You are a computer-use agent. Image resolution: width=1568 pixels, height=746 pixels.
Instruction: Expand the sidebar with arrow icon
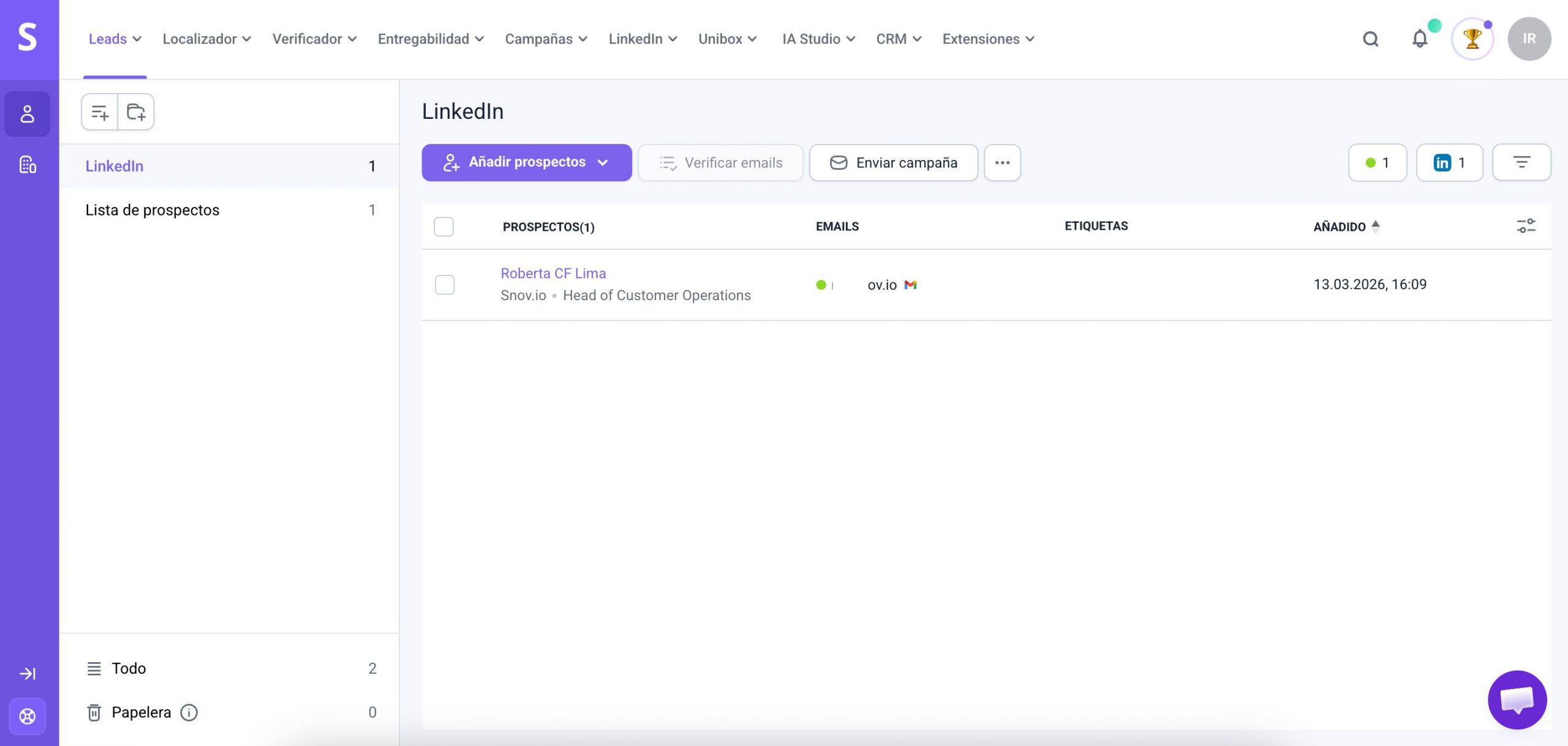[28, 674]
